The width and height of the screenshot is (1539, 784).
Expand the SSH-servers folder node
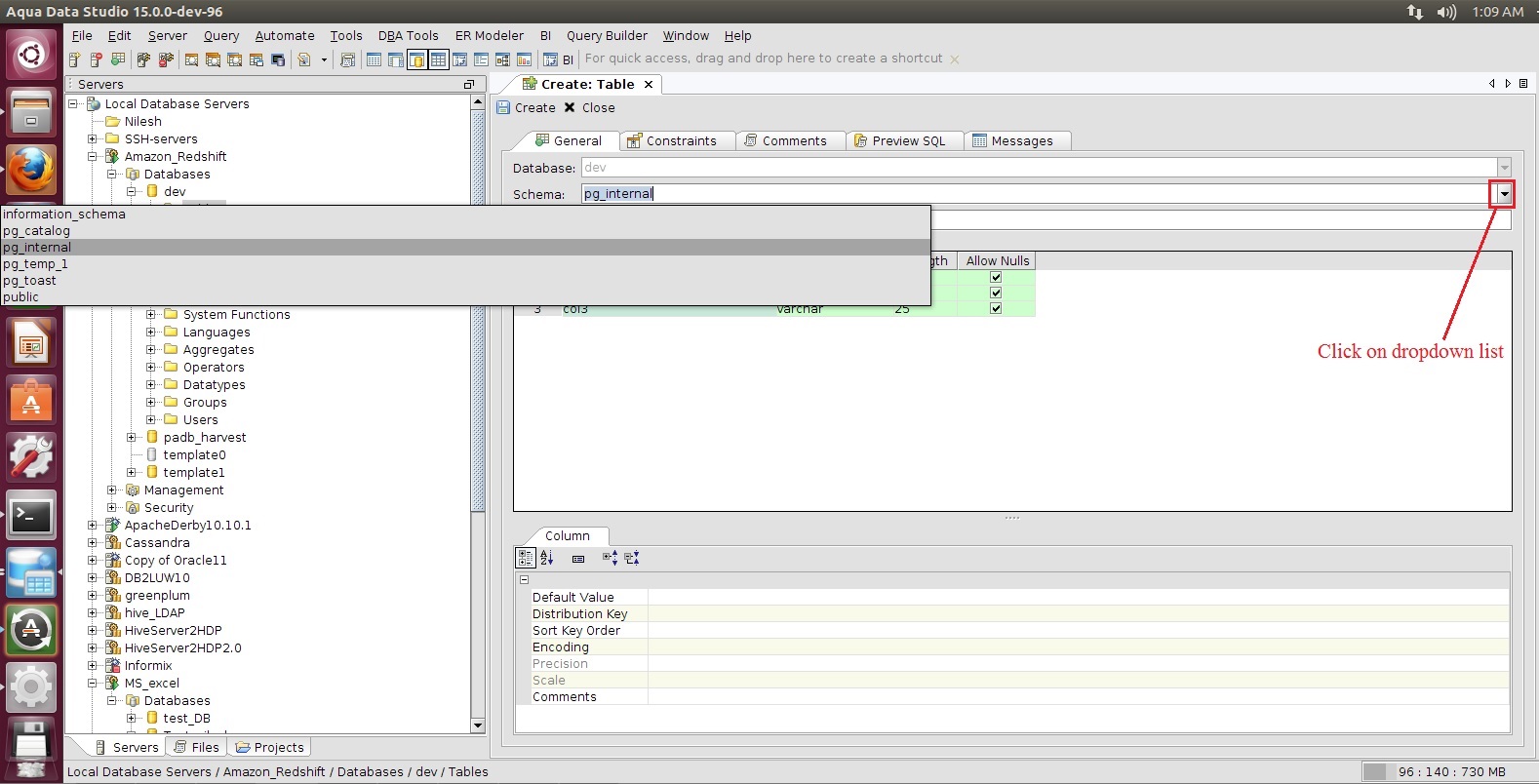[x=93, y=139]
